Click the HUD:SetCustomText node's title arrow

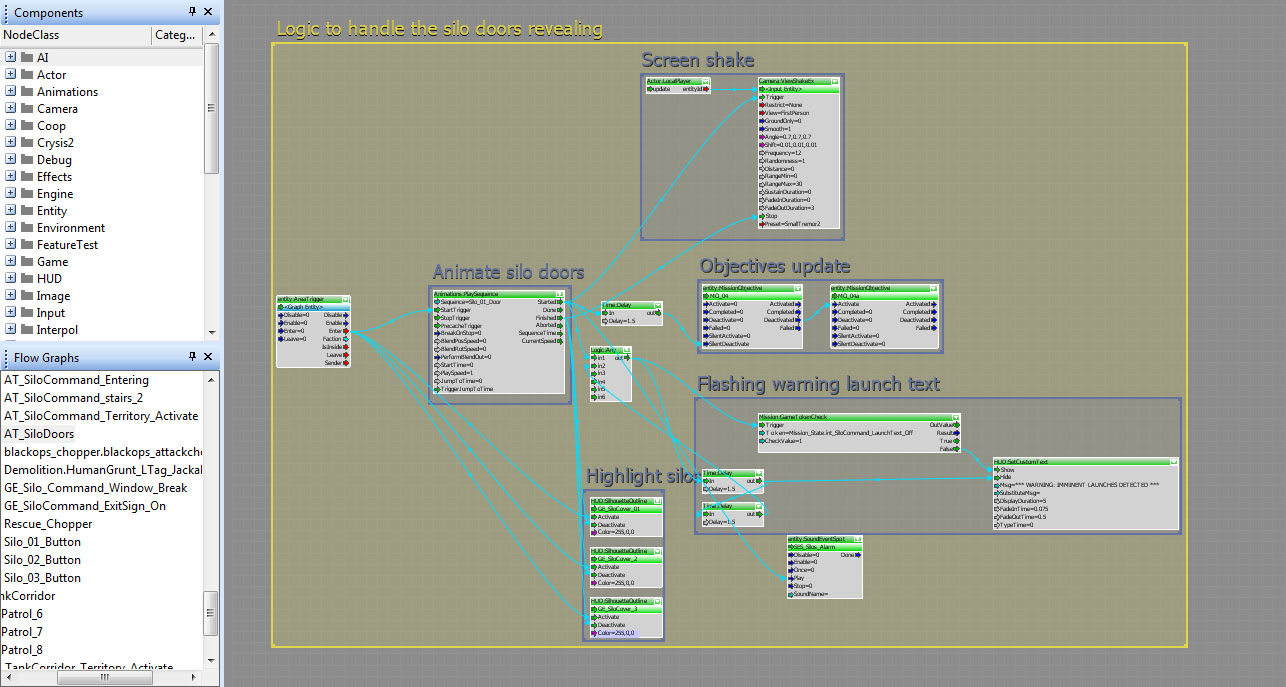1174,461
